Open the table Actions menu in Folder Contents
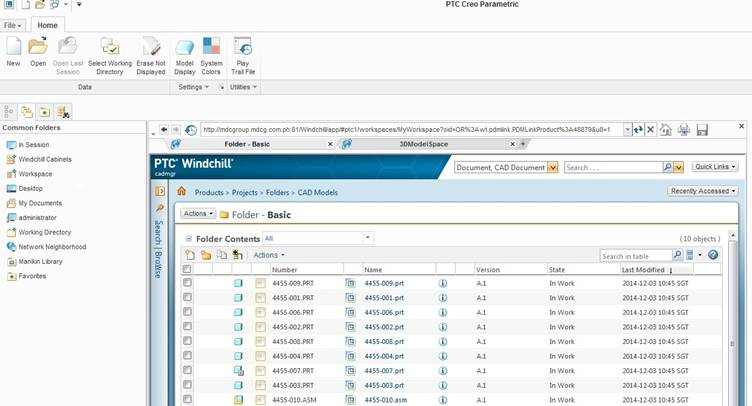This screenshot has width=752, height=406. click(x=269, y=255)
